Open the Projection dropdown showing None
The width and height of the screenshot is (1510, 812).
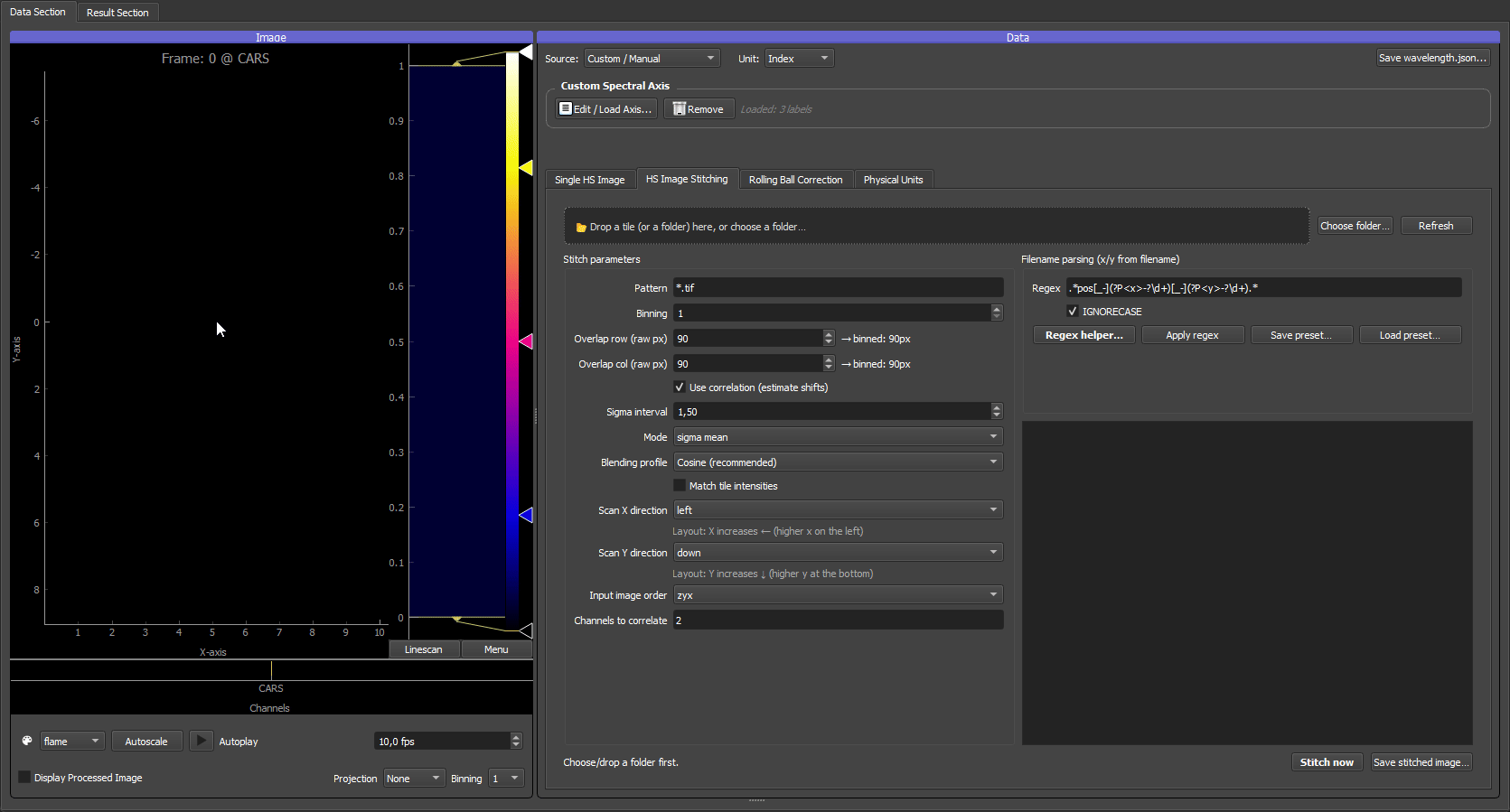(414, 778)
